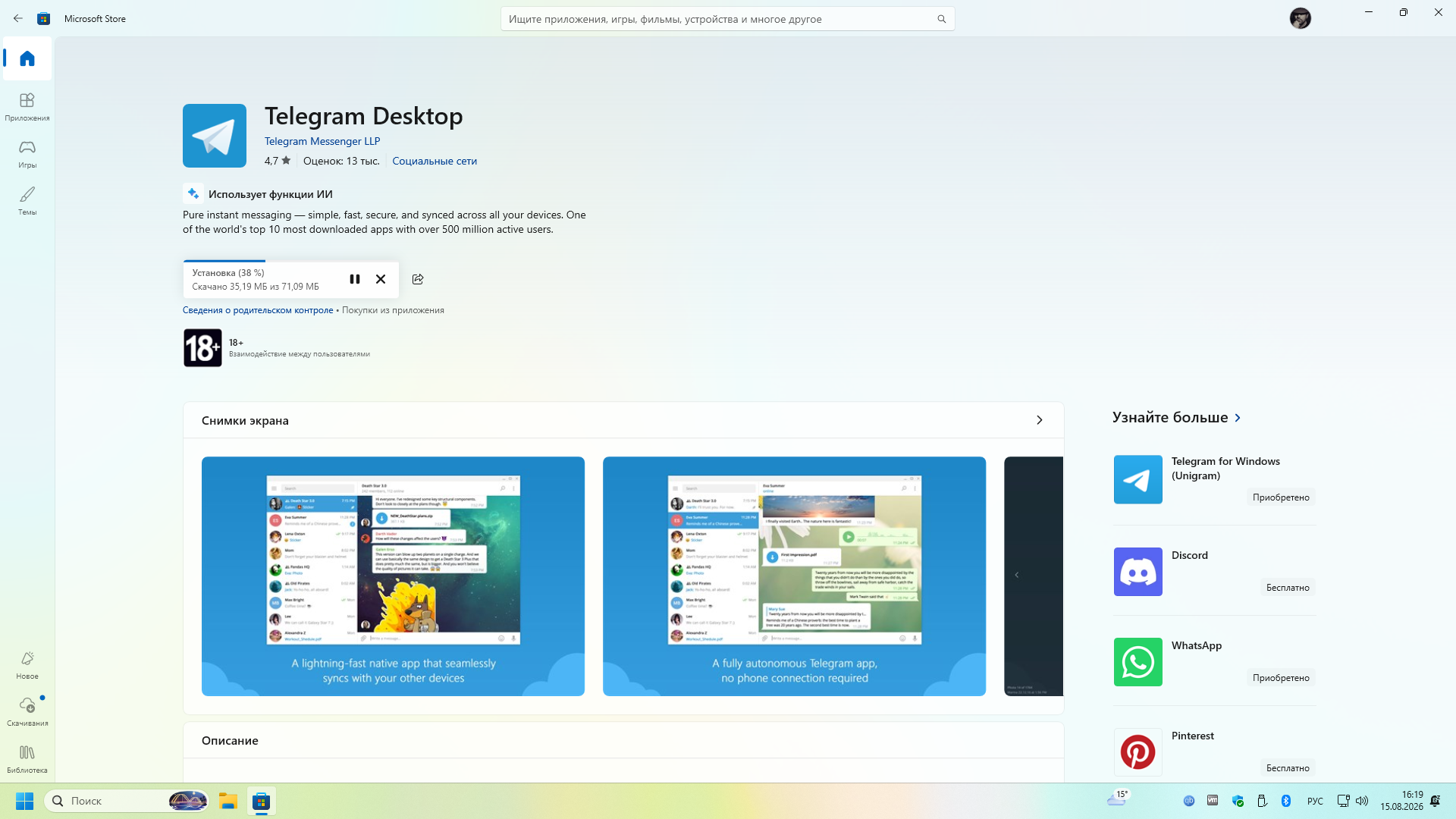The image size is (1456, 819).
Task: Open the Telegram Messenger LLP publisher link
Action: pyautogui.click(x=322, y=141)
